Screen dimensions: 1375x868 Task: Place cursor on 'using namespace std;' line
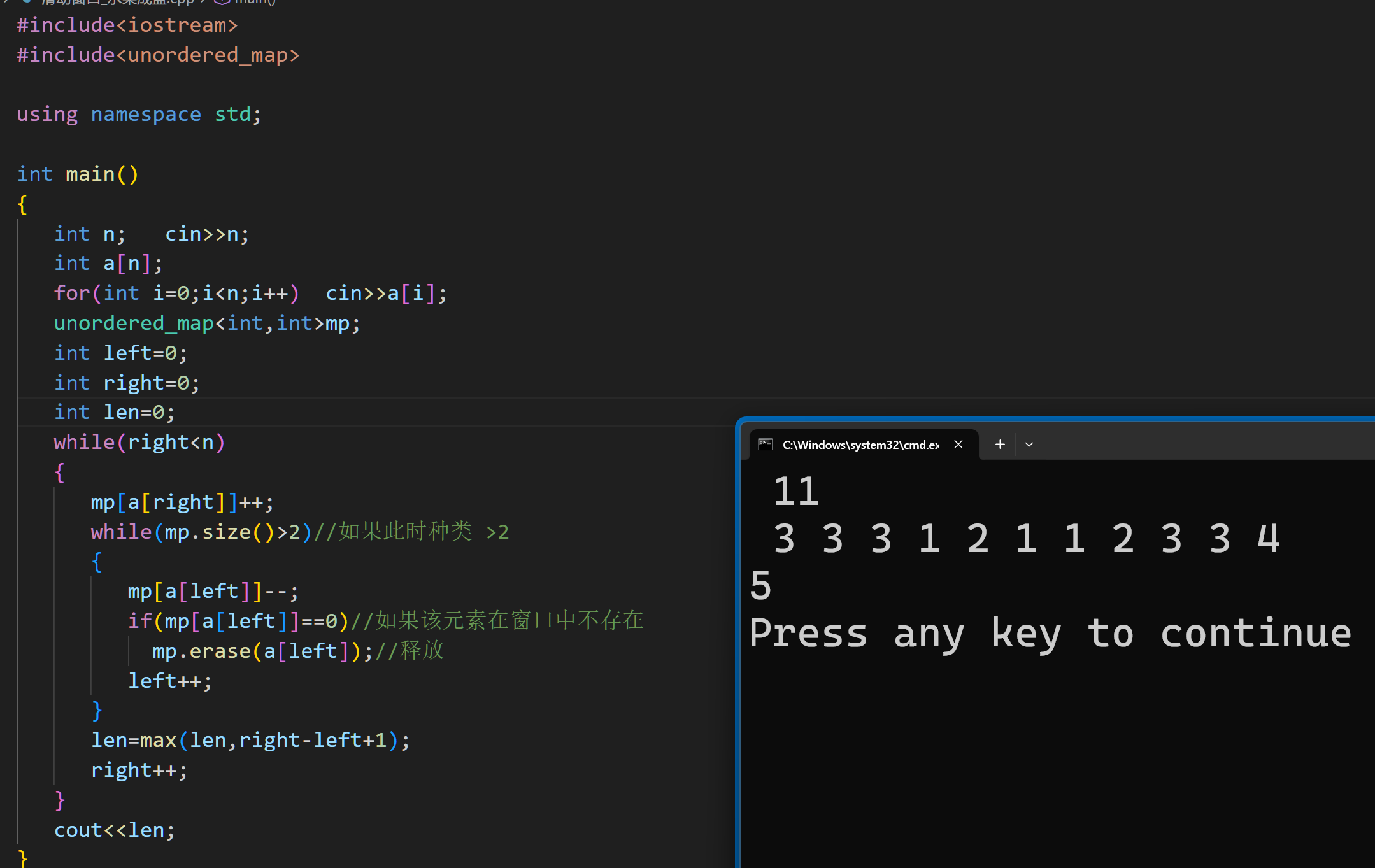point(139,115)
